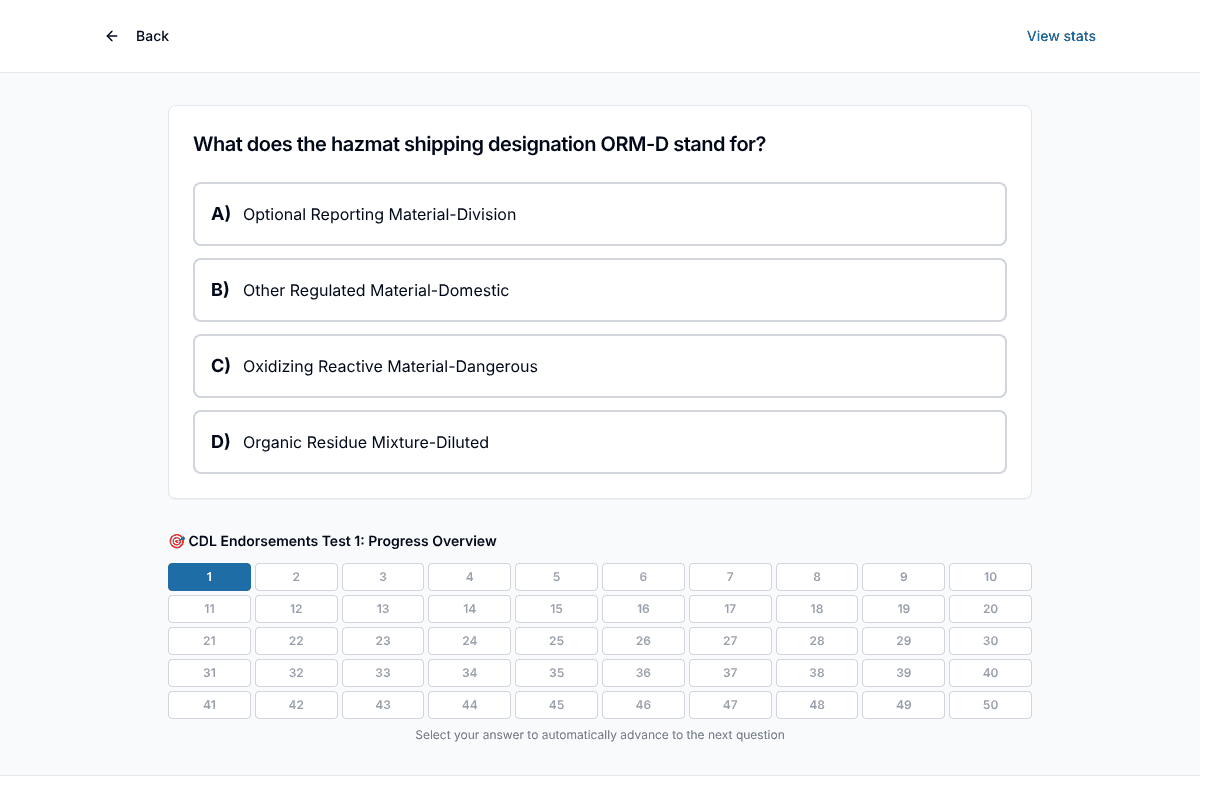1215x790 pixels.
Task: Open question 42 tile
Action: pyautogui.click(x=296, y=705)
